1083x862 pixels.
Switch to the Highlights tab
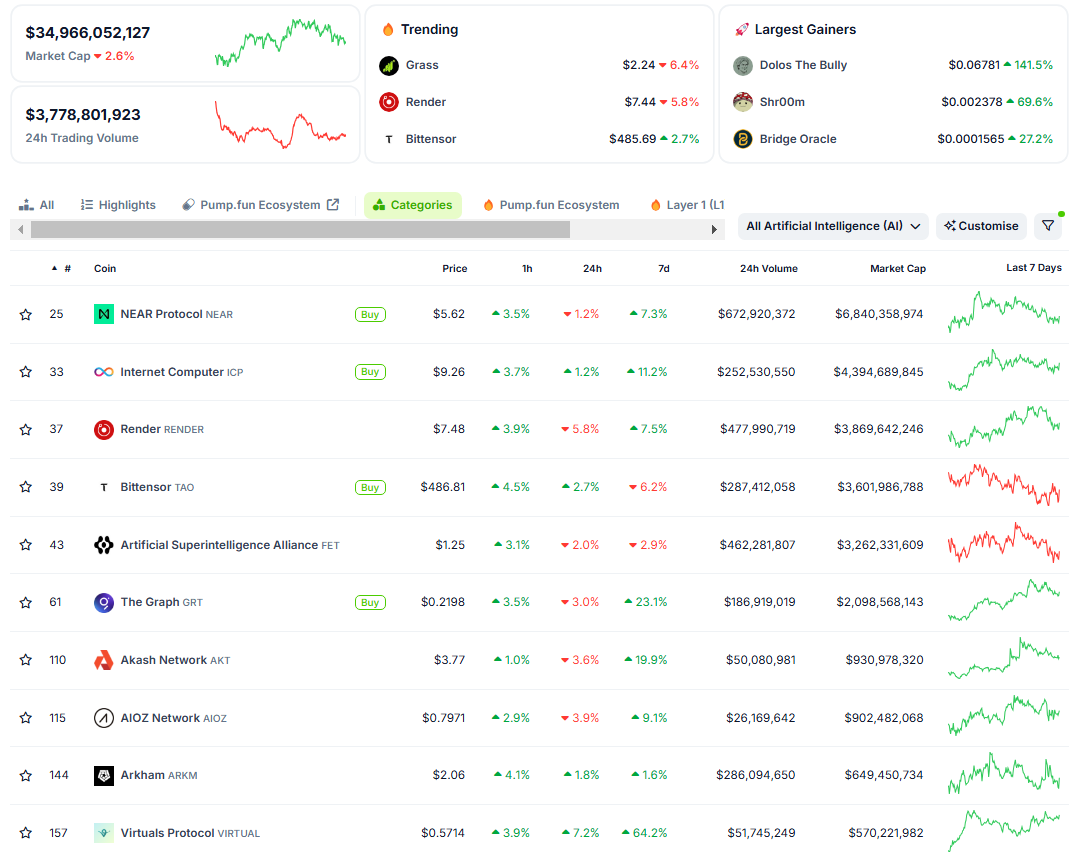[x=118, y=205]
